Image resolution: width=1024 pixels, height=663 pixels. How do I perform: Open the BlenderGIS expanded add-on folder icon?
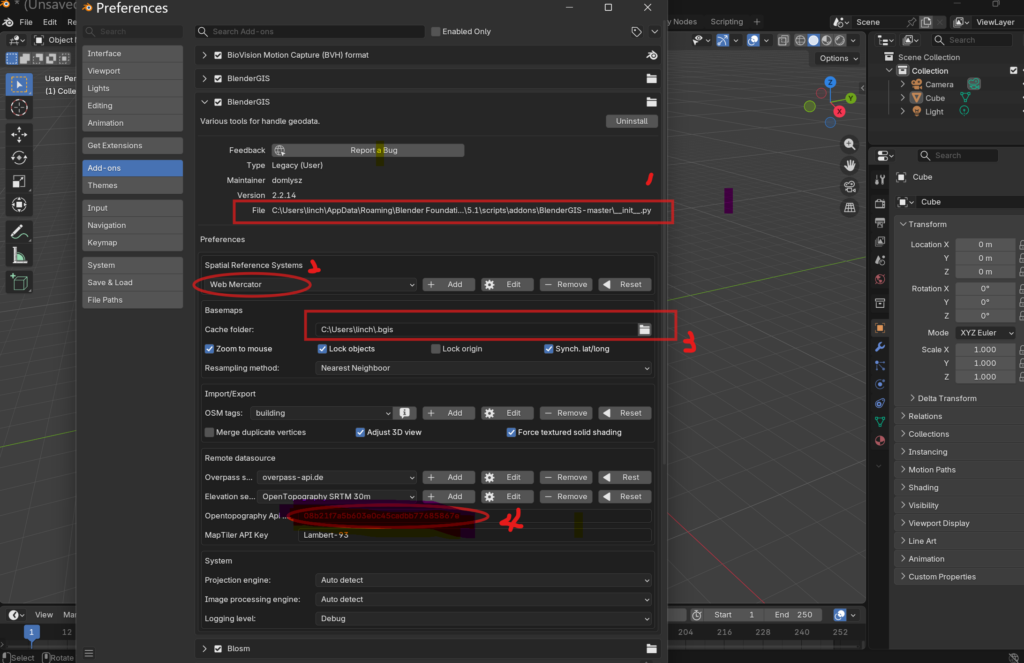(x=651, y=102)
